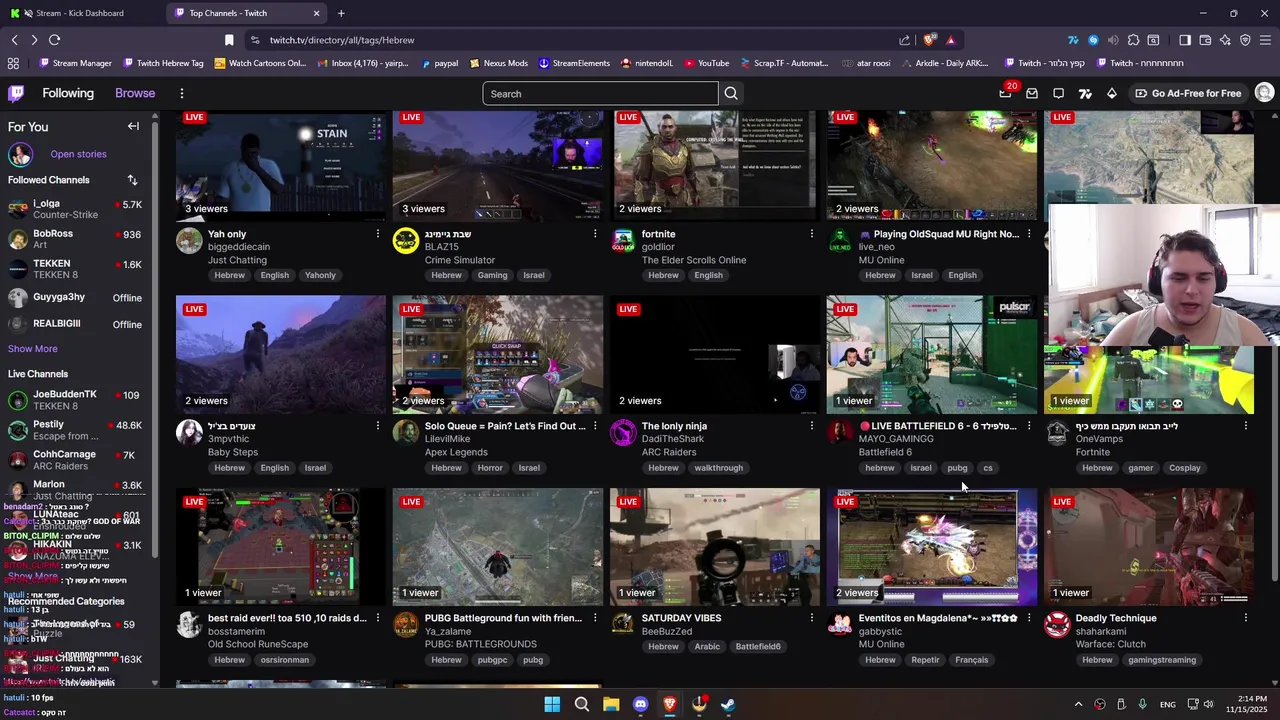Screen dimensions: 1280x720
Task: Open The Elder Scrolls Online category link
Action: point(693,260)
